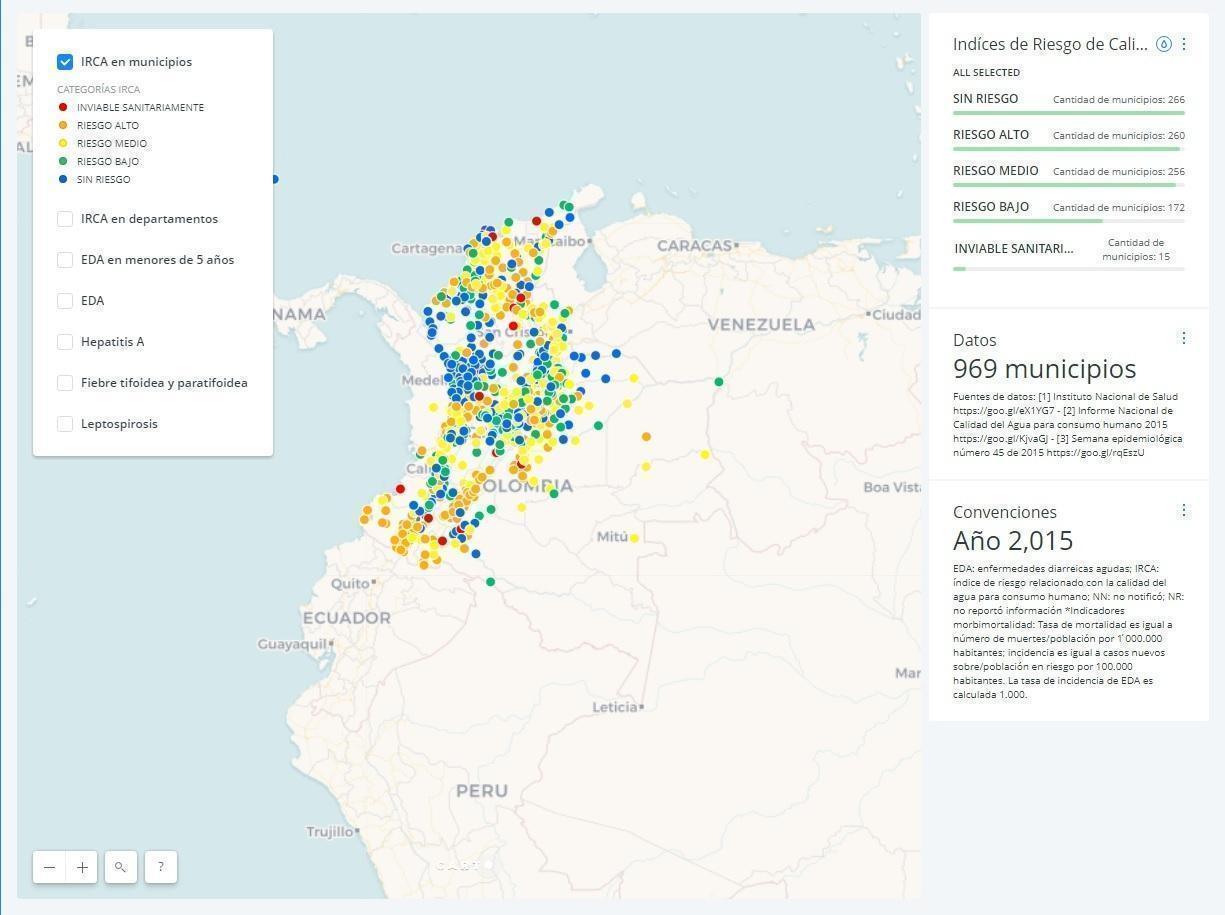The height and width of the screenshot is (915, 1225).
Task: Click the zoom in plus icon
Action: pyautogui.click(x=82, y=867)
